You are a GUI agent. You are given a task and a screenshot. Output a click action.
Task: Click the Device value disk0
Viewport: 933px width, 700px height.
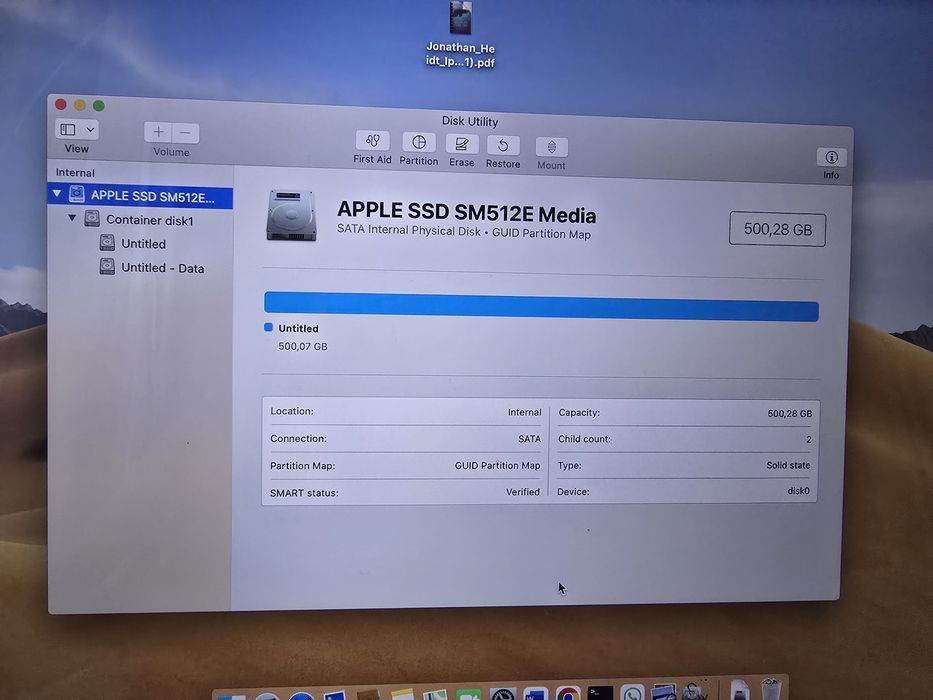799,490
